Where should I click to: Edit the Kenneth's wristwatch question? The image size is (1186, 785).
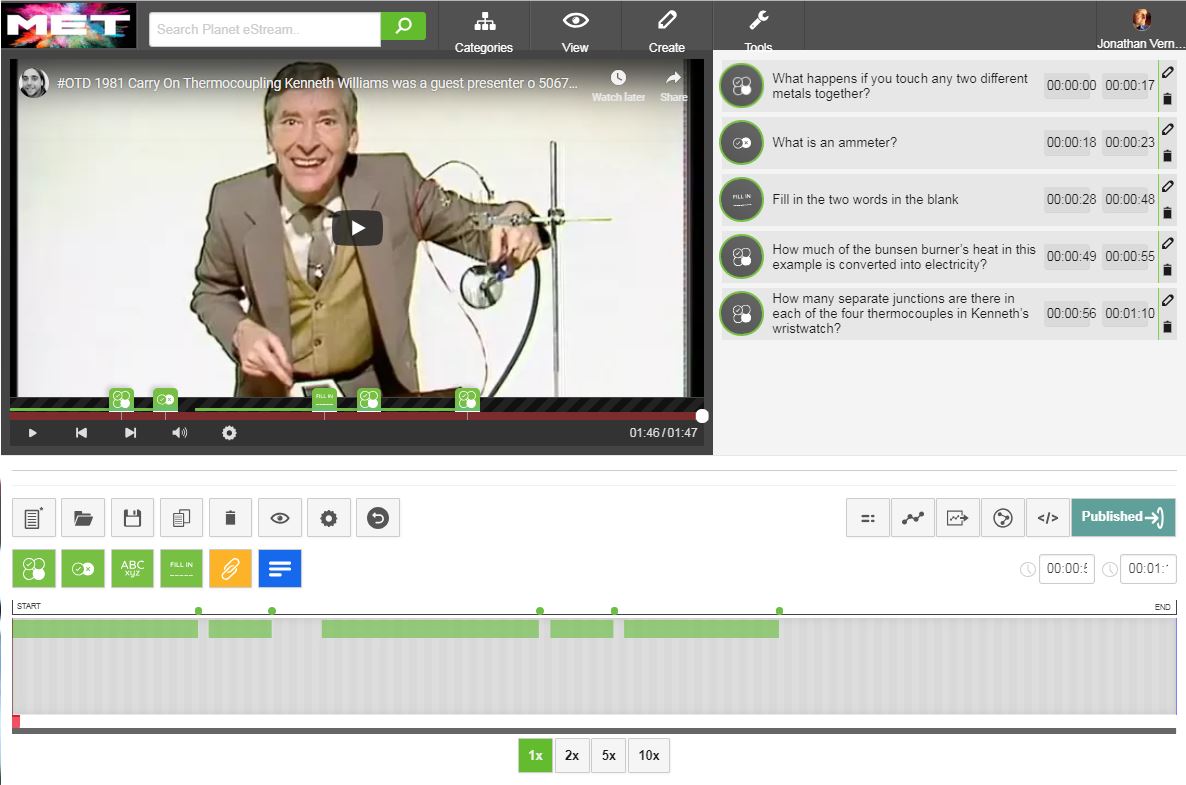click(x=1168, y=300)
